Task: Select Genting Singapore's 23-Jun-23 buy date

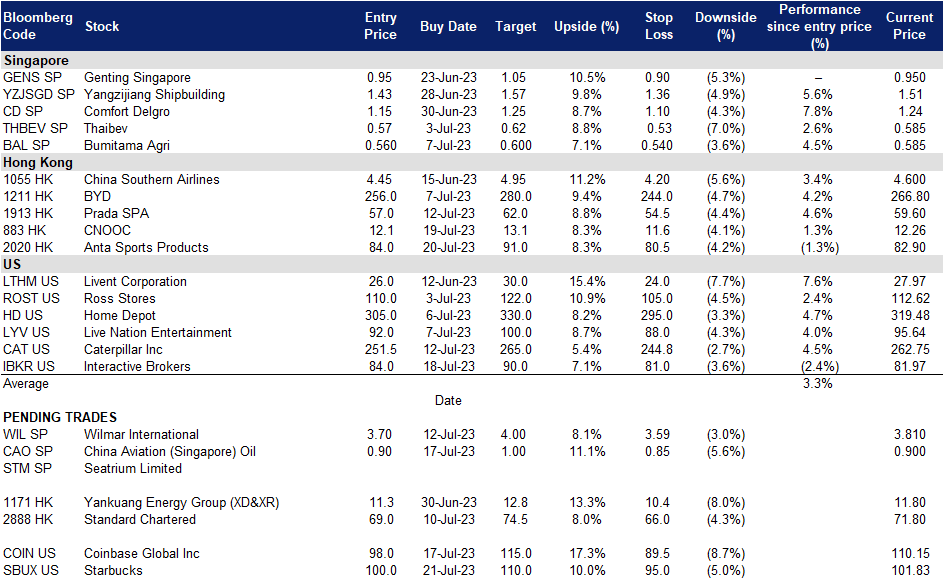Action: pyautogui.click(x=449, y=78)
